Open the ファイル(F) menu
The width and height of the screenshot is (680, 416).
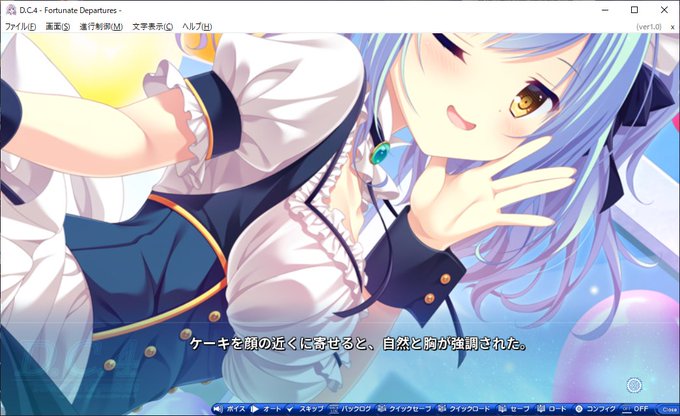point(20,26)
